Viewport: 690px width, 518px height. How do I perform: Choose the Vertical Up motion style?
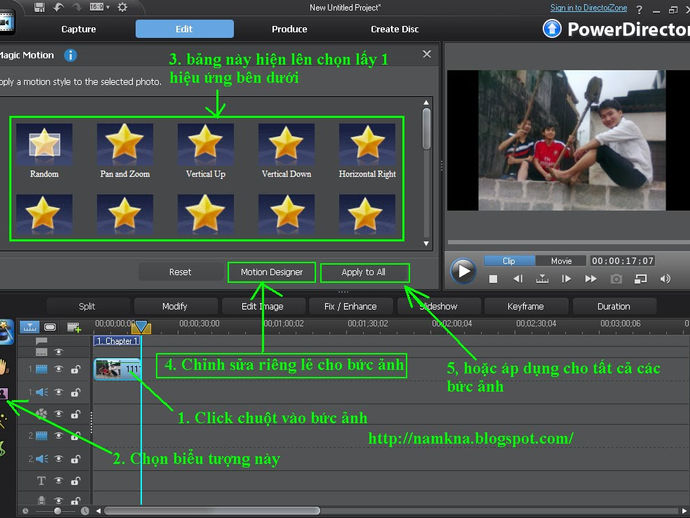pos(206,151)
